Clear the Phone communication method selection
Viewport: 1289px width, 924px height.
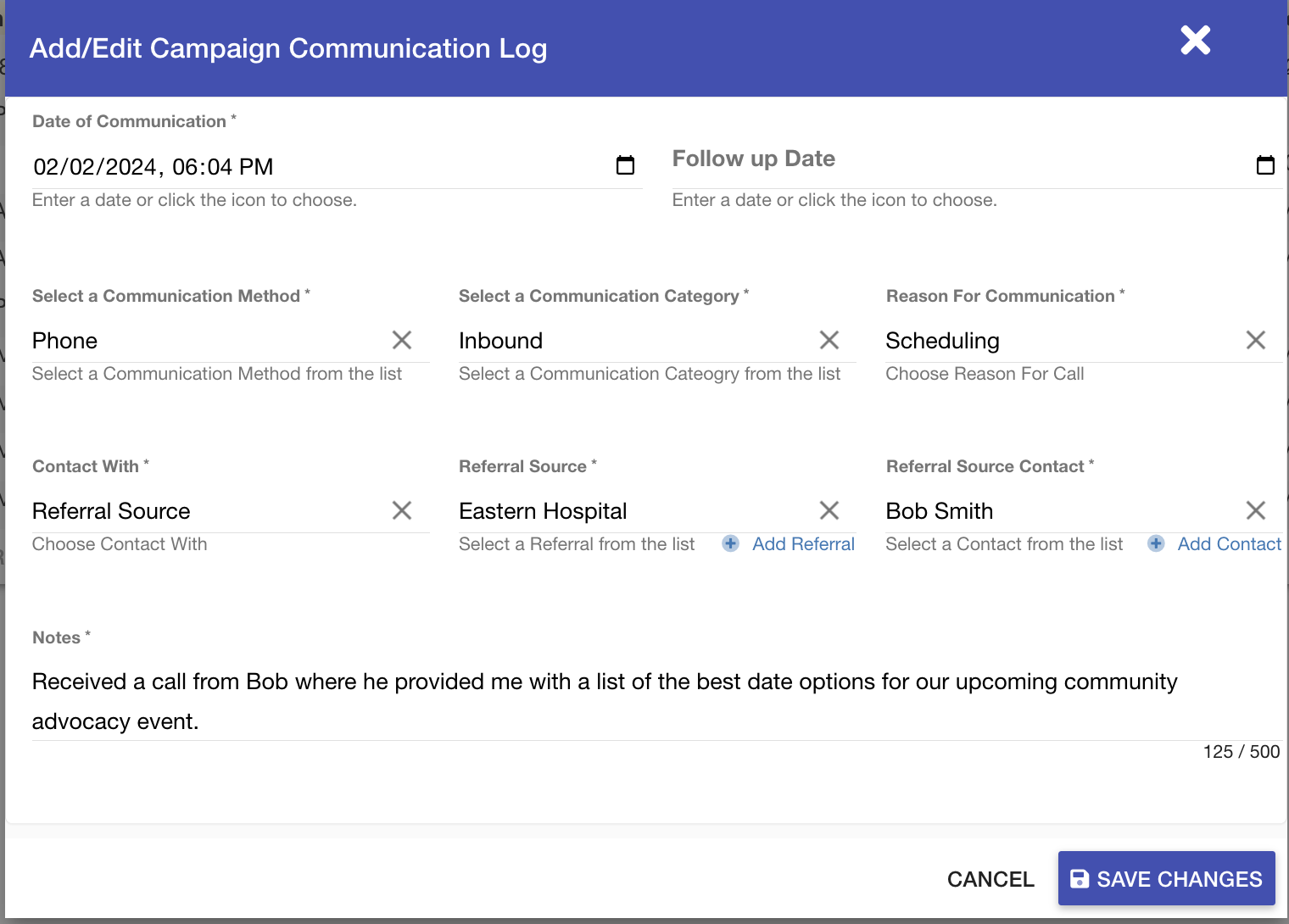tap(402, 341)
